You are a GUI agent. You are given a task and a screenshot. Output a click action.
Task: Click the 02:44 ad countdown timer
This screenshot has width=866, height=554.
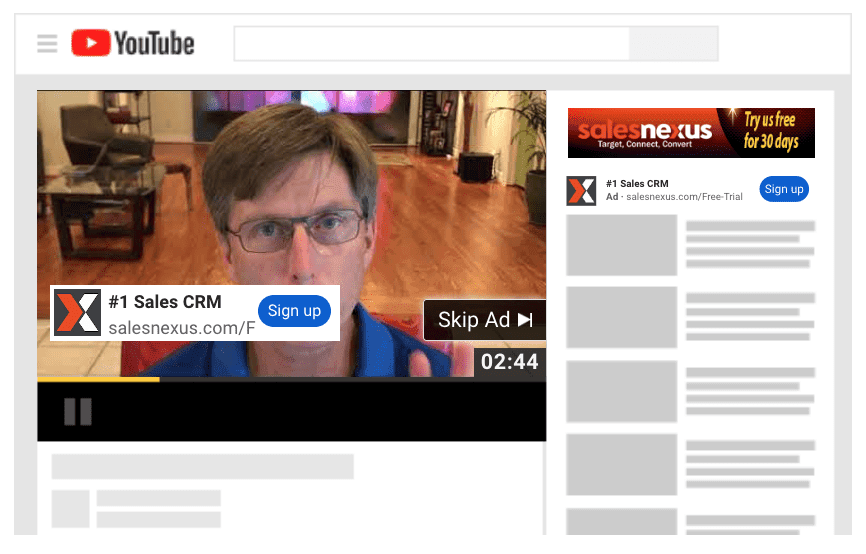pos(509,362)
